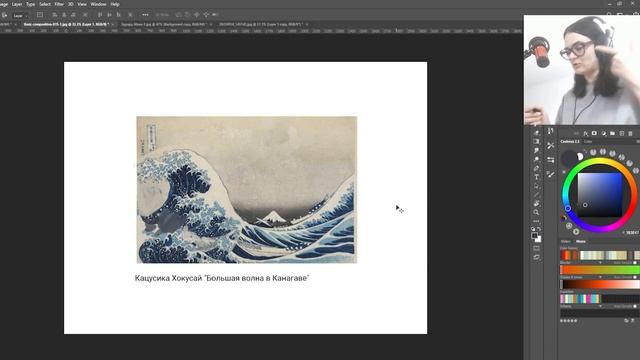Toggle Show Transform Controls checkbox
The image size is (640, 360).
pos(40,15)
